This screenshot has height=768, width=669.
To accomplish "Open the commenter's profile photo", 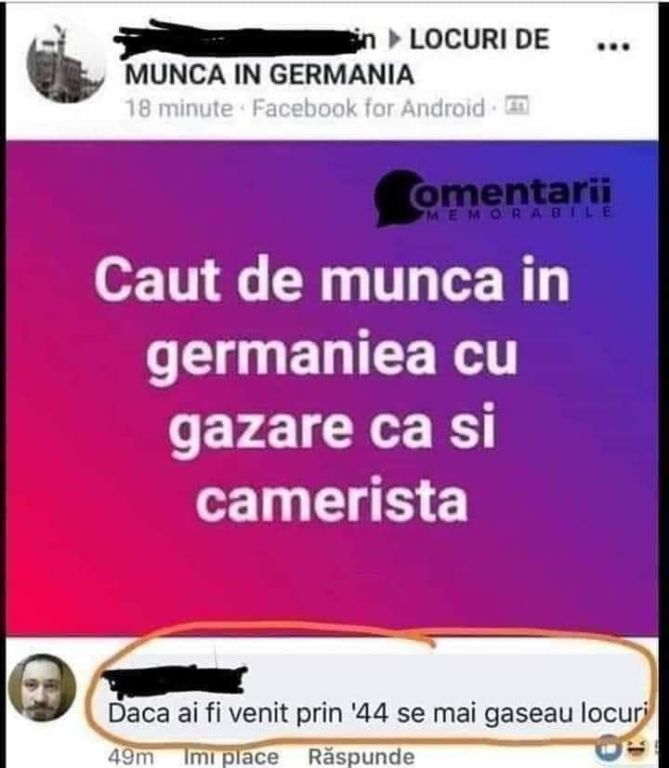I will [x=43, y=688].
